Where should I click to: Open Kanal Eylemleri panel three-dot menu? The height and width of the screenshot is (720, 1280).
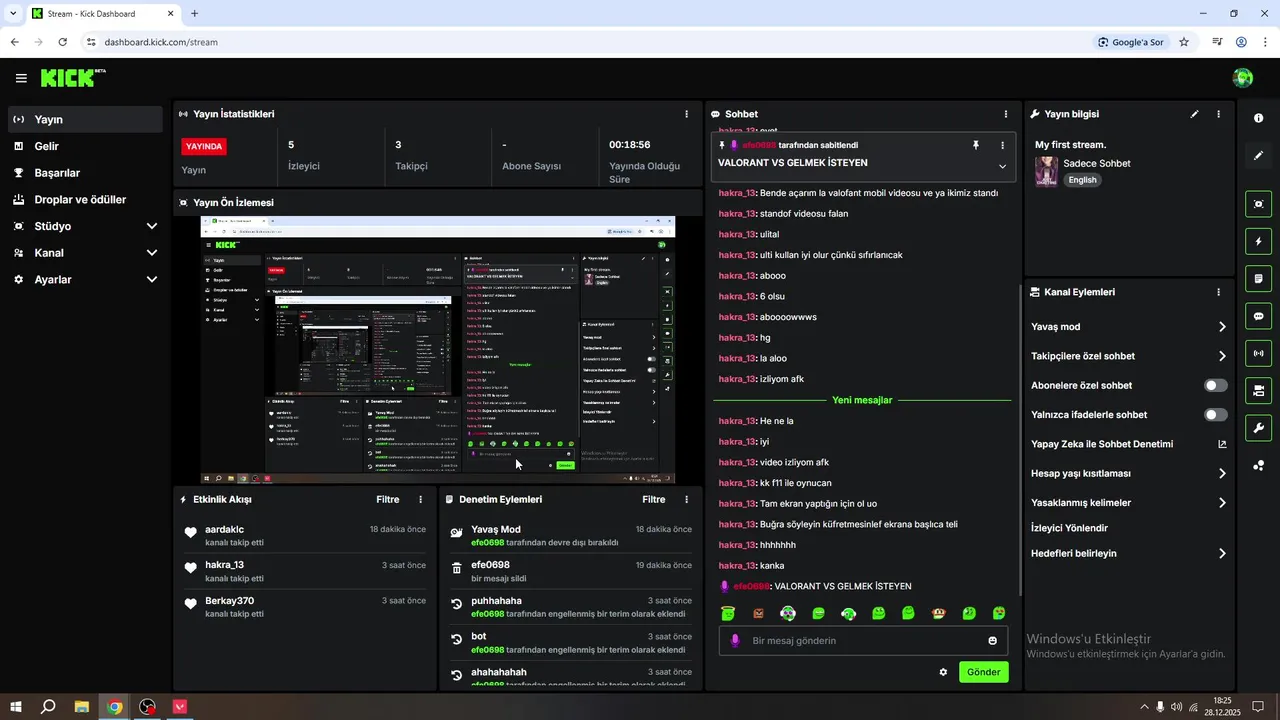point(1218,292)
